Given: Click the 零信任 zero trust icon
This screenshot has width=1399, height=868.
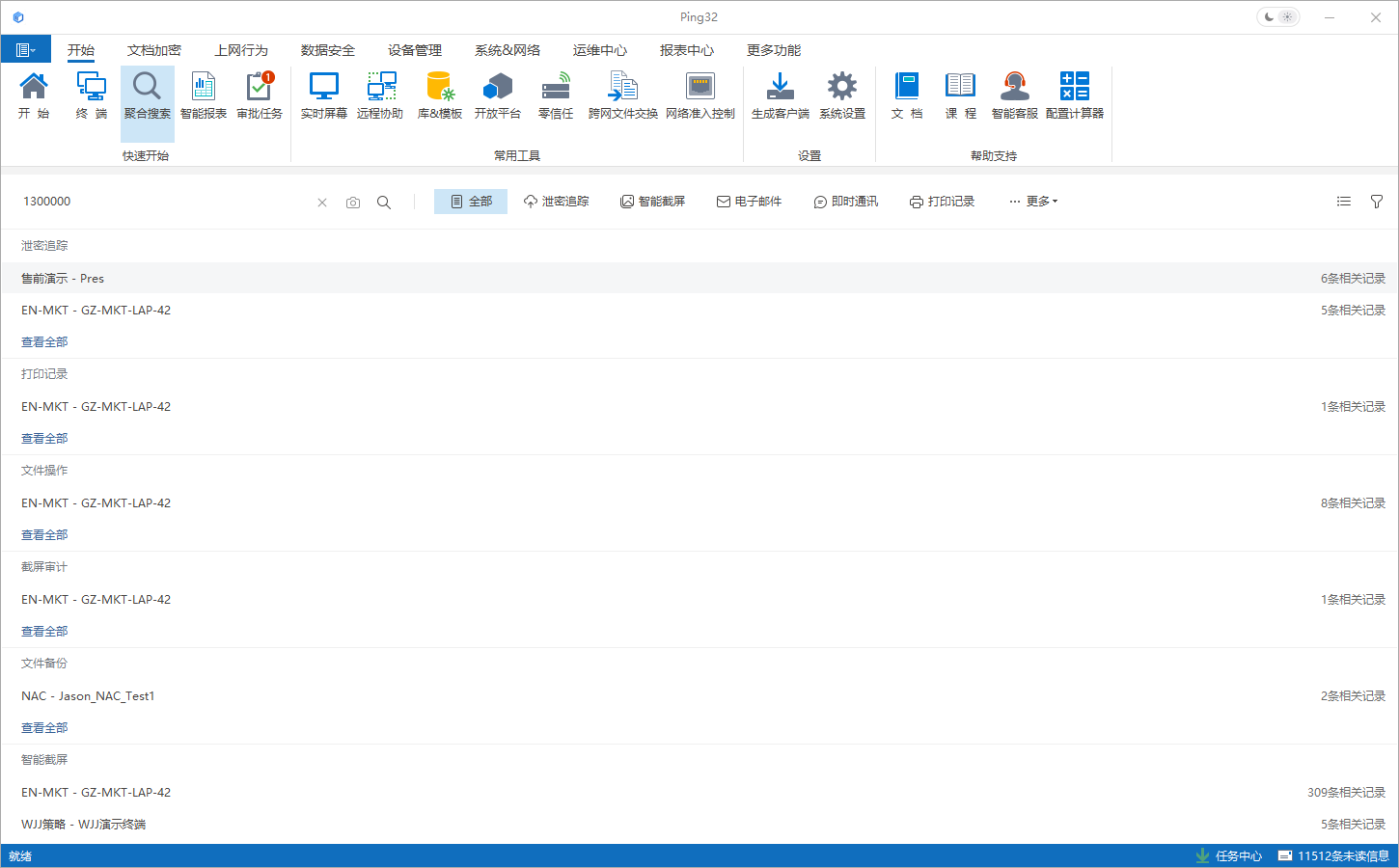Looking at the screenshot, I should (x=556, y=95).
